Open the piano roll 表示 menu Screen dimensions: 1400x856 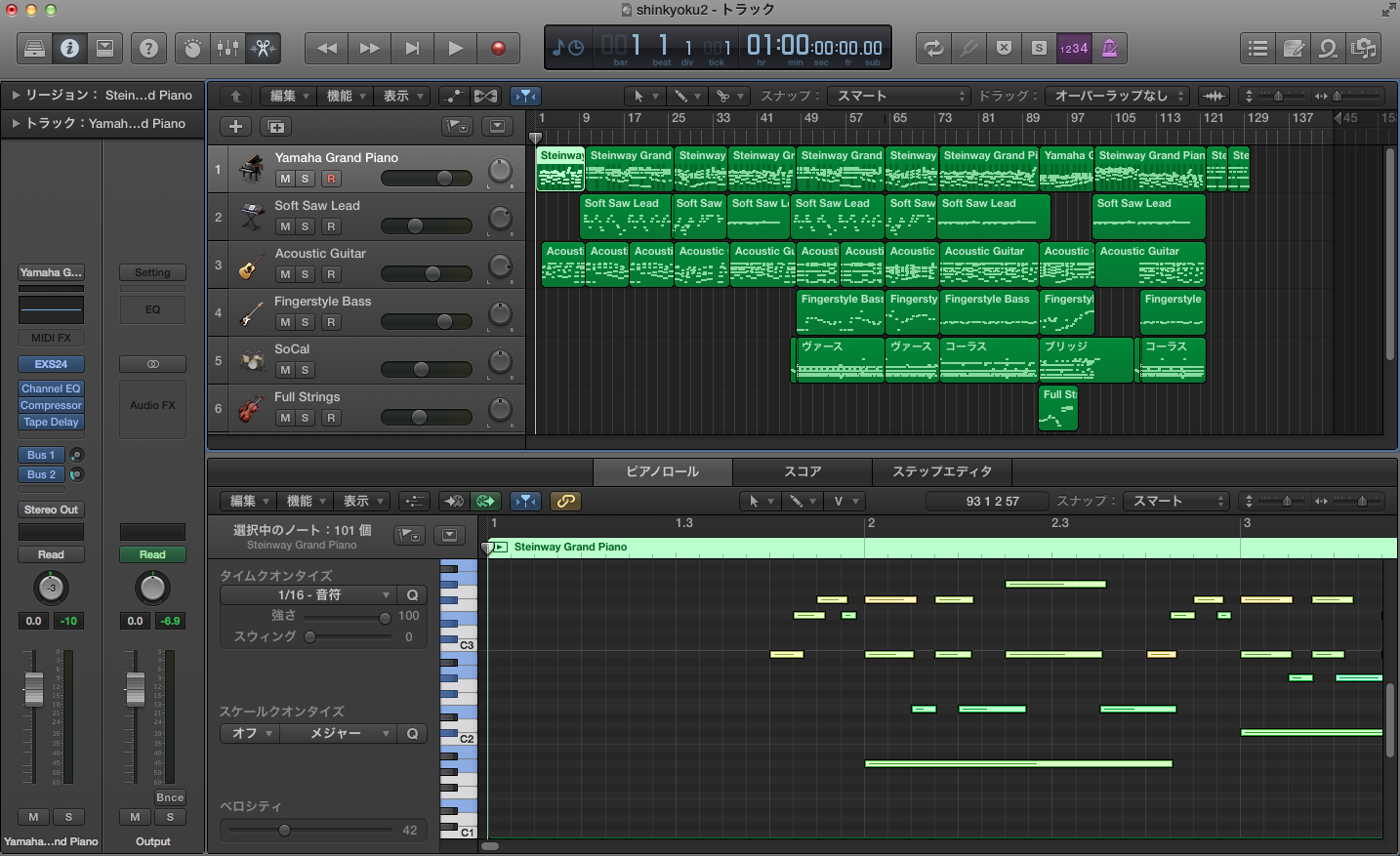tap(363, 501)
